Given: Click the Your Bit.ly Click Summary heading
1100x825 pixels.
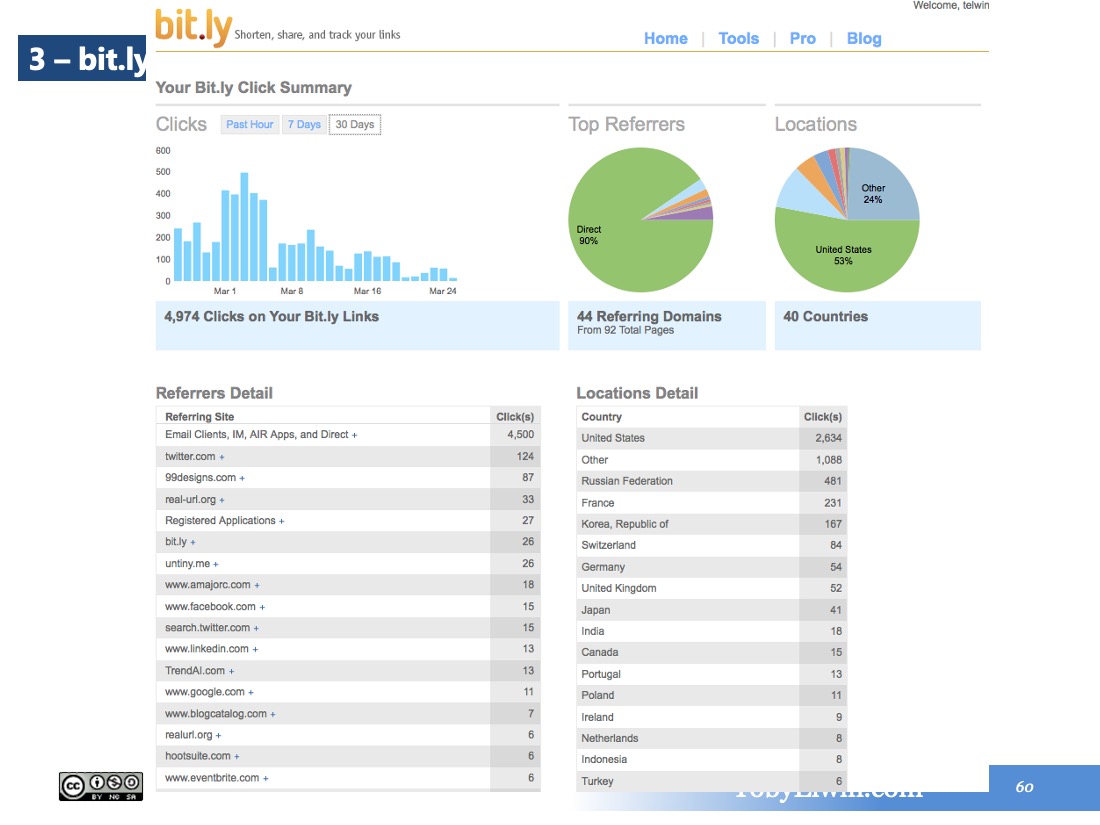Looking at the screenshot, I should pyautogui.click(x=253, y=88).
